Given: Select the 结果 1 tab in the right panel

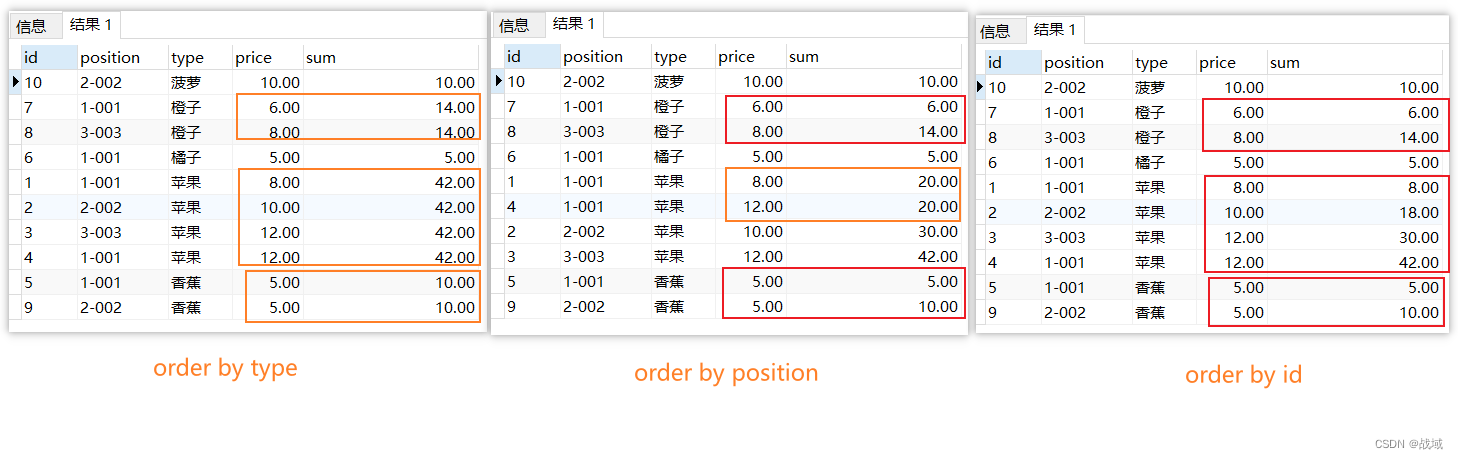Looking at the screenshot, I should [1055, 30].
